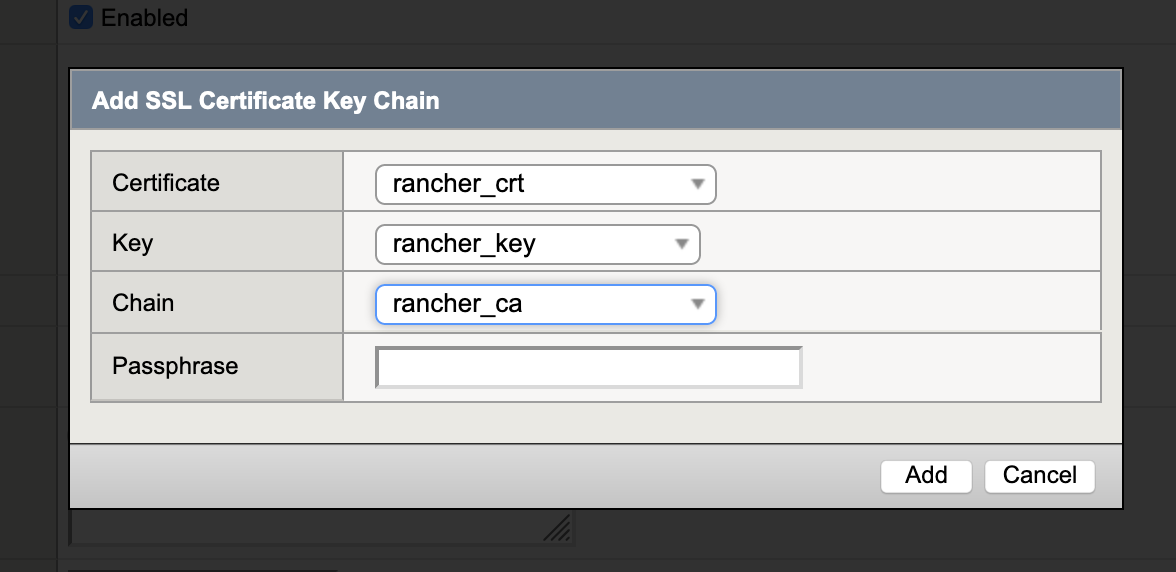Screen dimensions: 1176x572
Task: Click the arrow on the rancher_ca selector
Action: 698,304
